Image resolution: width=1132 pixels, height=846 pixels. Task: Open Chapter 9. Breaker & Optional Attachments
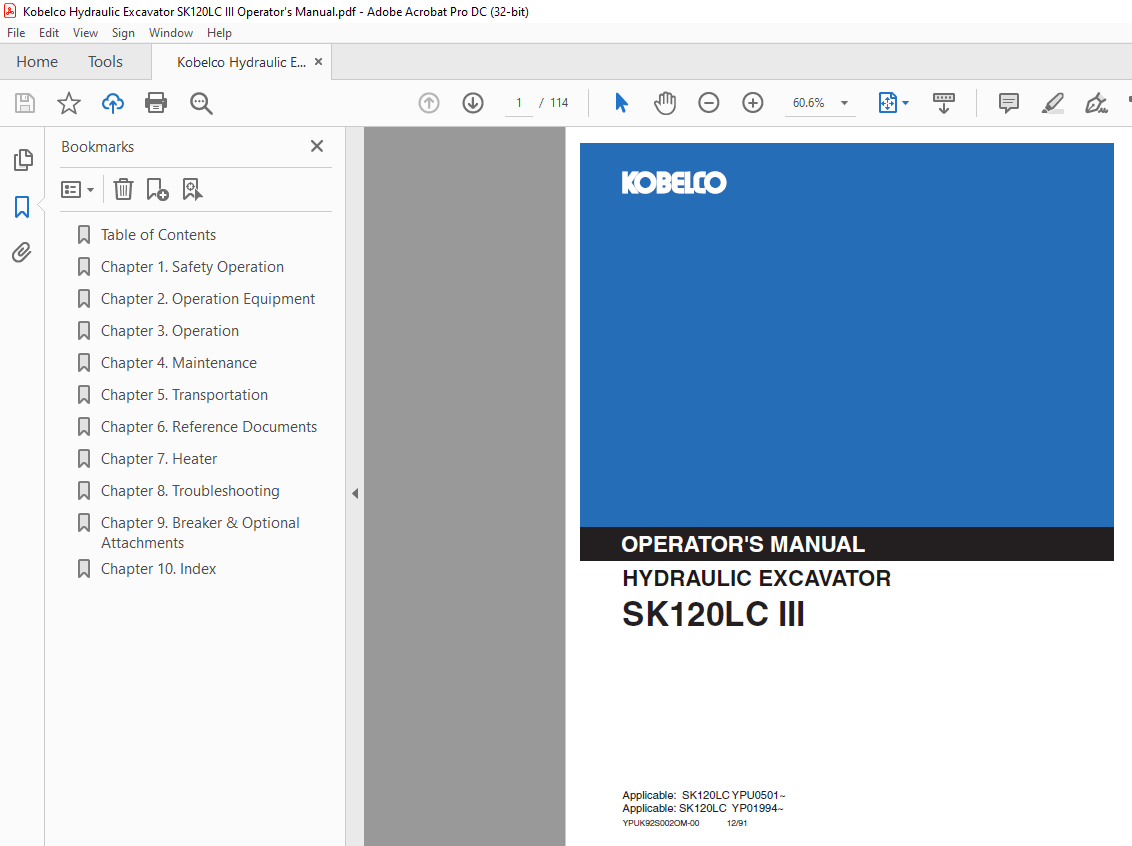tap(200, 533)
